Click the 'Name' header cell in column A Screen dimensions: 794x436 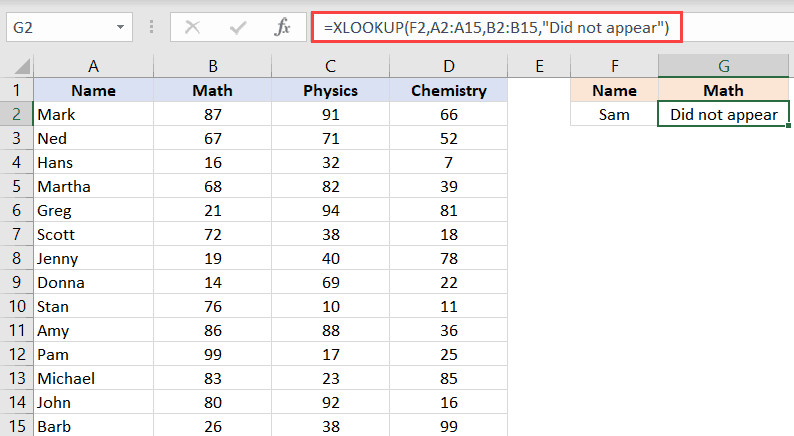click(x=93, y=90)
